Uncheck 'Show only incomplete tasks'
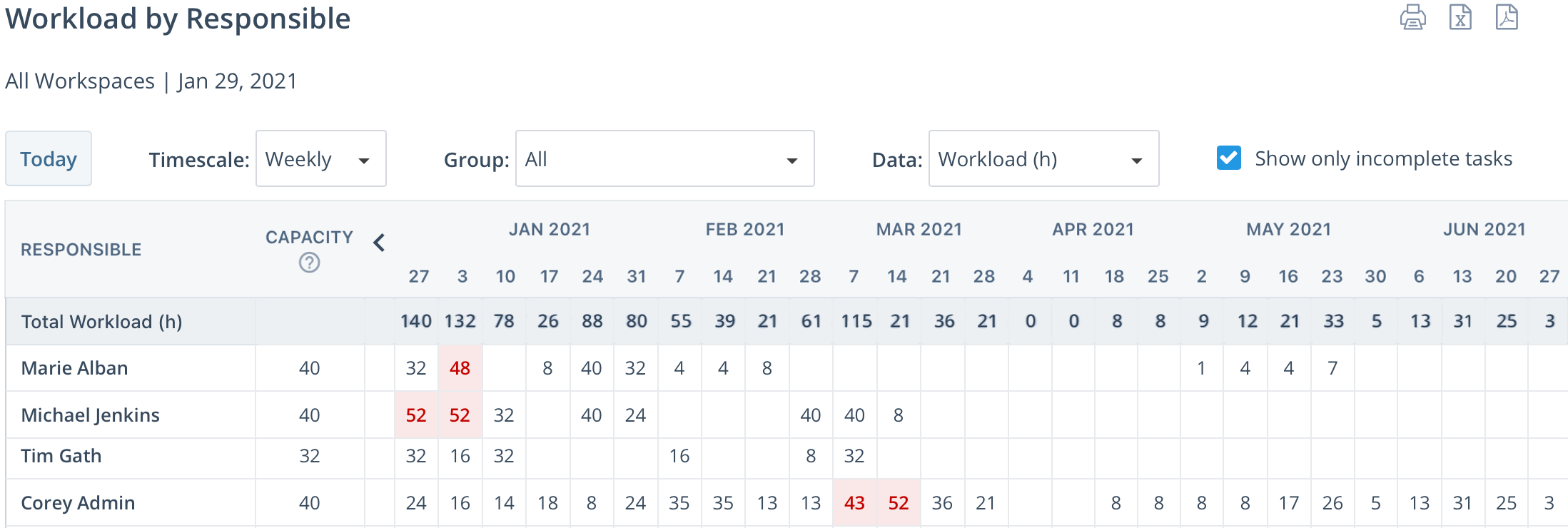The image size is (1568, 528). click(1228, 158)
